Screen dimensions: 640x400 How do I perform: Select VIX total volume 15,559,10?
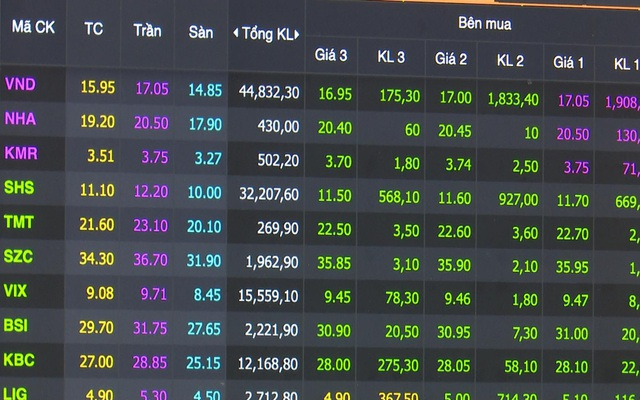click(268, 296)
